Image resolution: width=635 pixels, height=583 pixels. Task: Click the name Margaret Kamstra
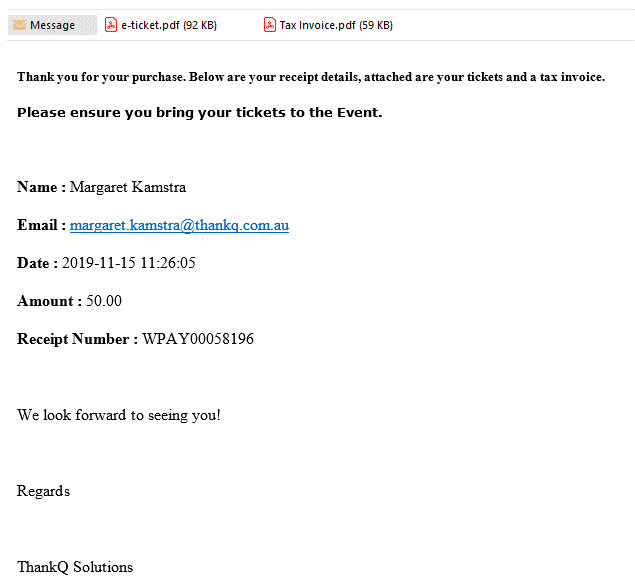(x=128, y=187)
